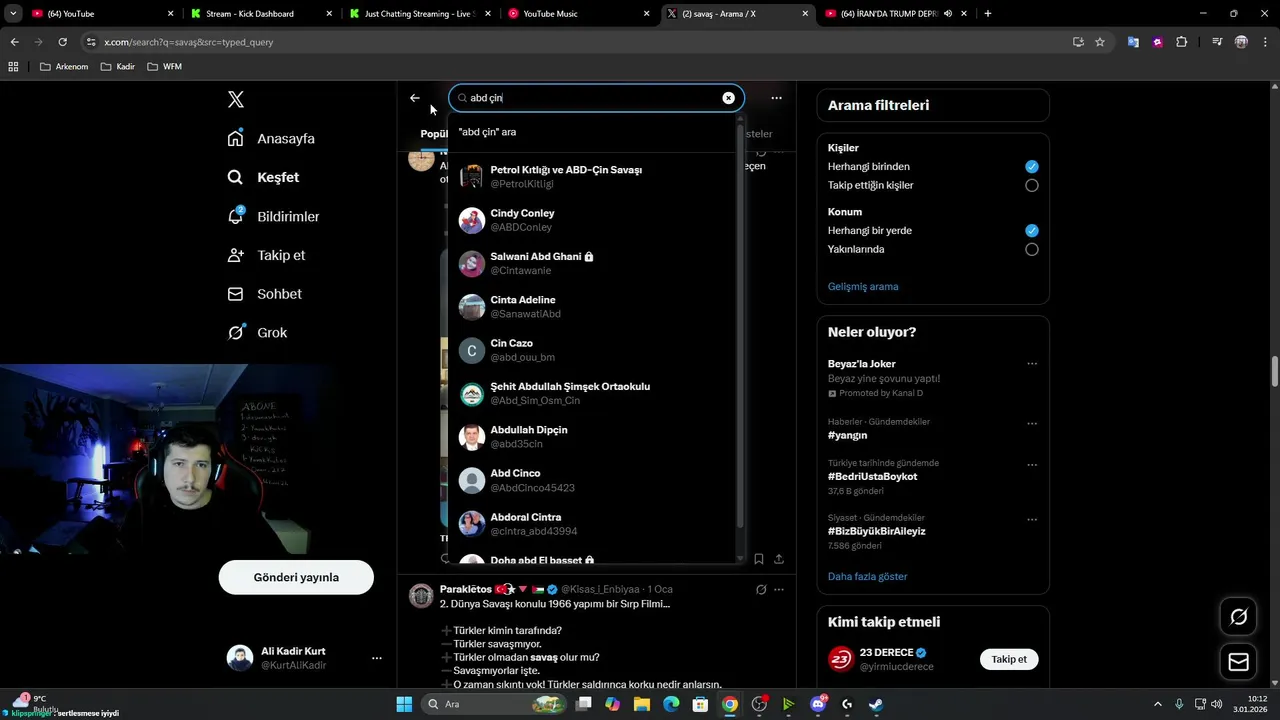
Task: Open Bildirimler notifications
Action: tap(273, 216)
